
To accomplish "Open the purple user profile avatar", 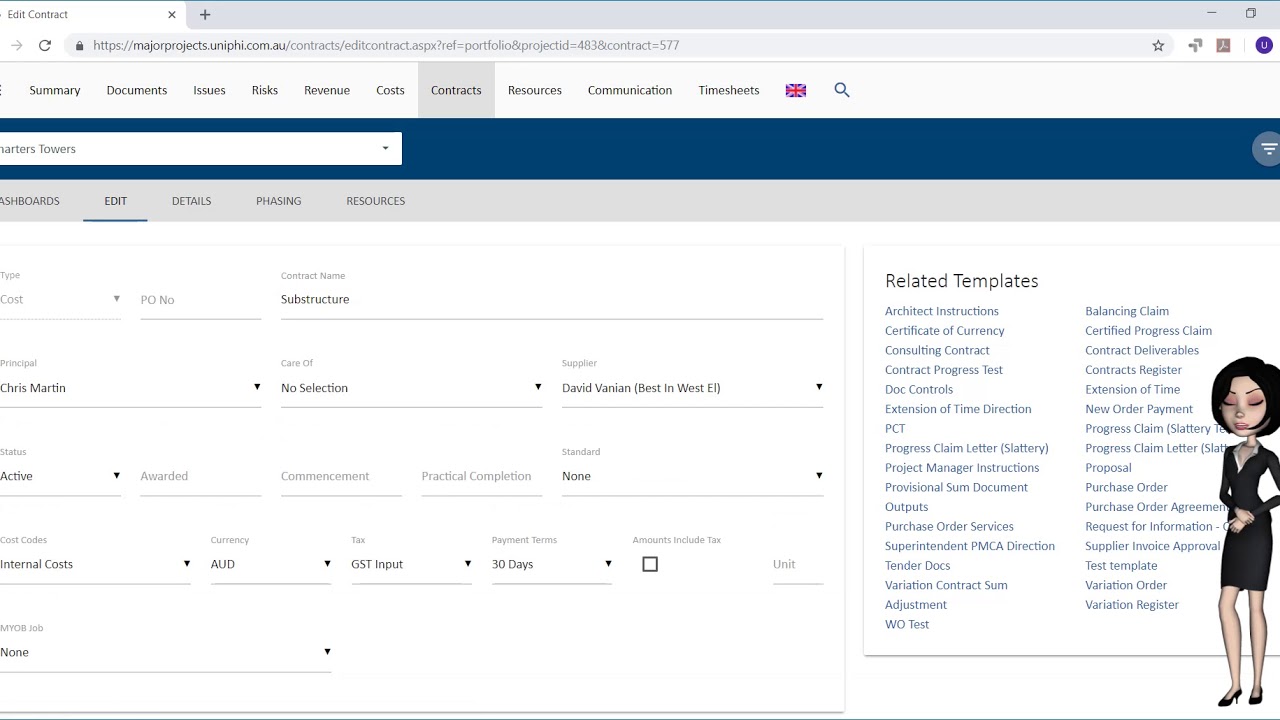I will click(x=1264, y=45).
